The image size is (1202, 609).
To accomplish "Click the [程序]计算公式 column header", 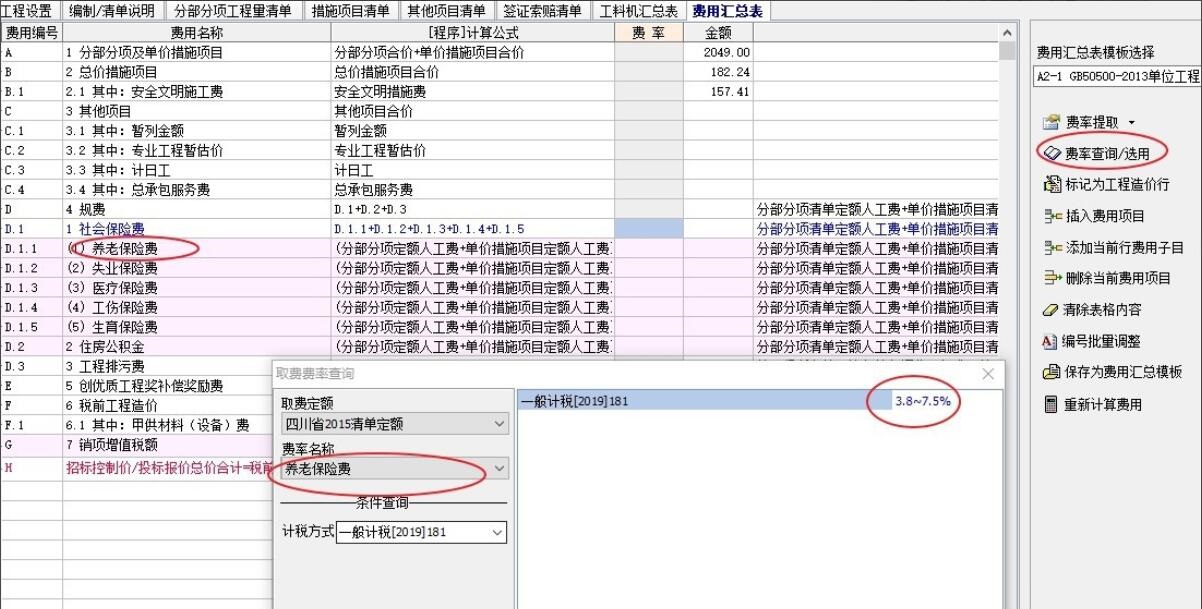I will pyautogui.click(x=472, y=33).
